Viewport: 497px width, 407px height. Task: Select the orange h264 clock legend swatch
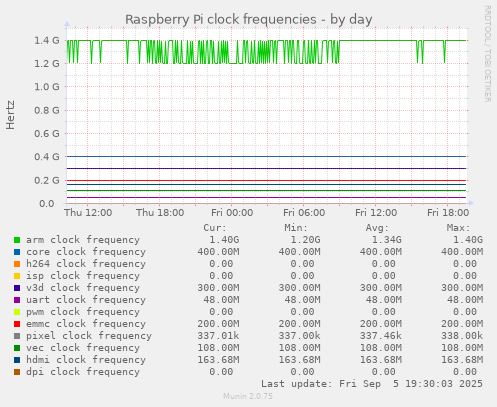point(17,264)
